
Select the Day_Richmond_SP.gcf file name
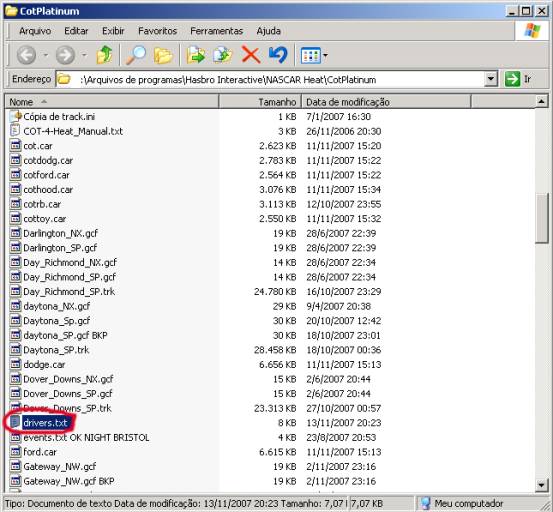point(69,277)
